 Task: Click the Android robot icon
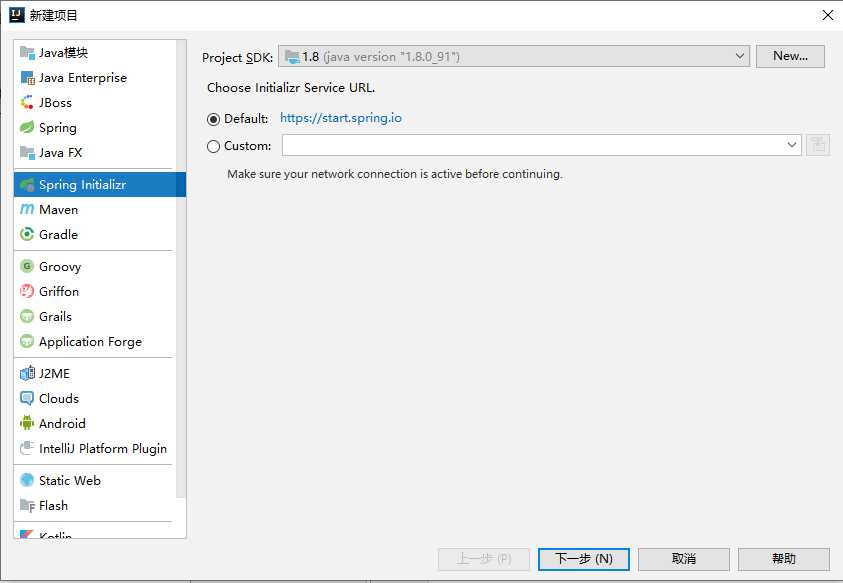(x=27, y=423)
